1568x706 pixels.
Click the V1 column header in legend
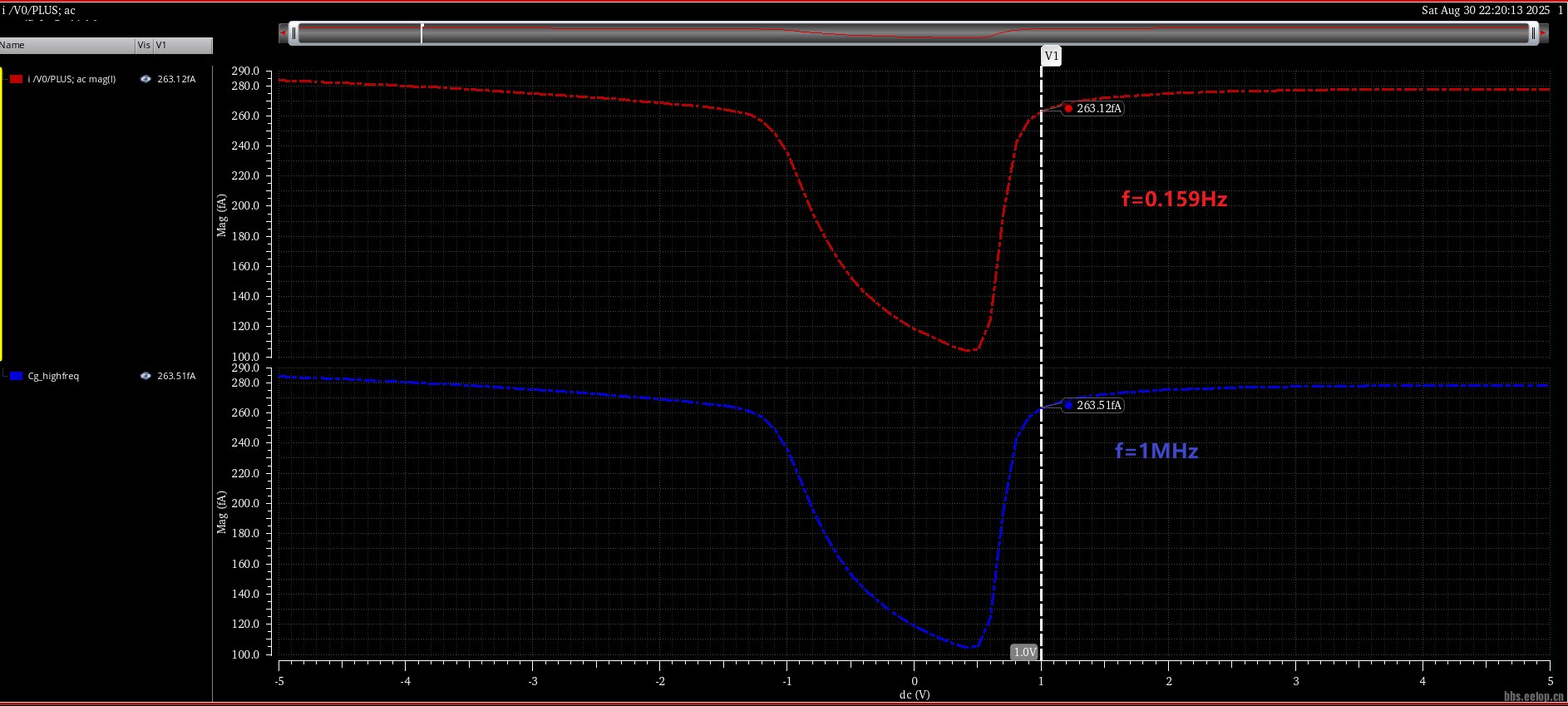(x=183, y=45)
